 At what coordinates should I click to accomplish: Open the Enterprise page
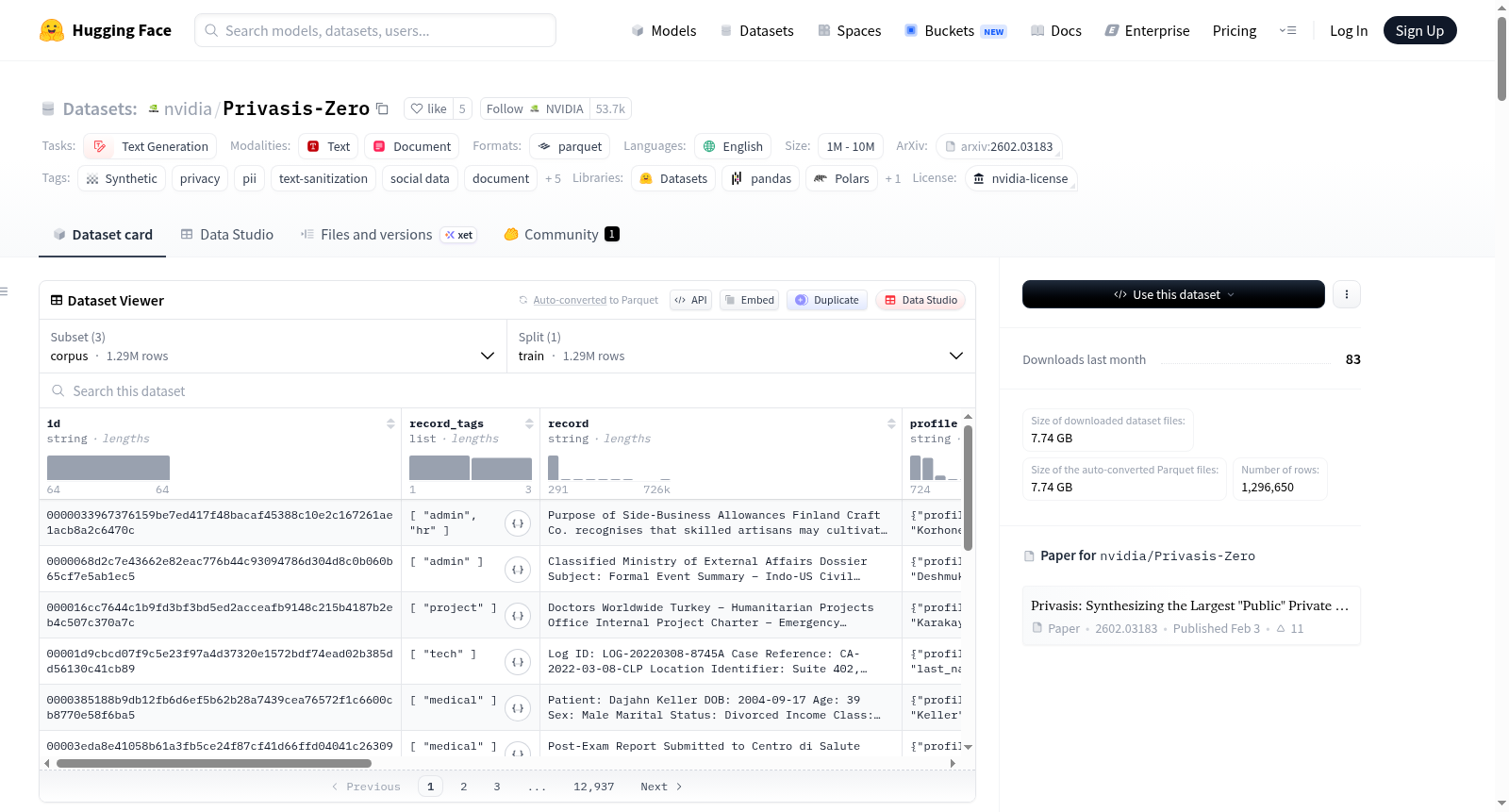tap(1147, 30)
